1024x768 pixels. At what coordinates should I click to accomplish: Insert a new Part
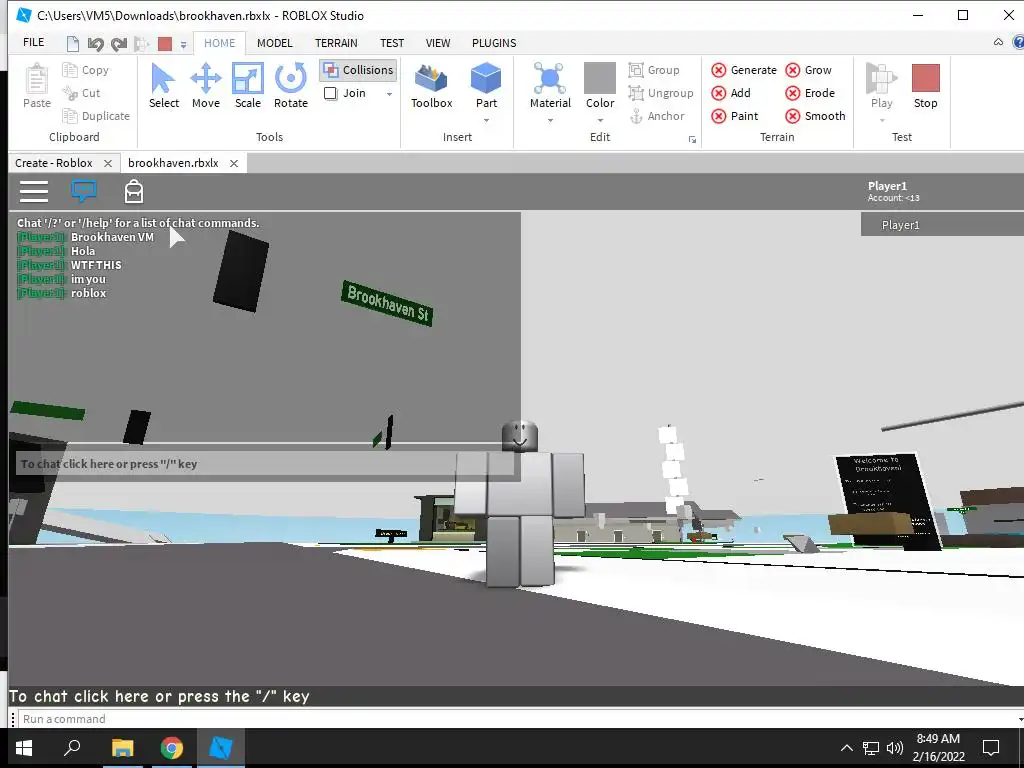click(486, 86)
